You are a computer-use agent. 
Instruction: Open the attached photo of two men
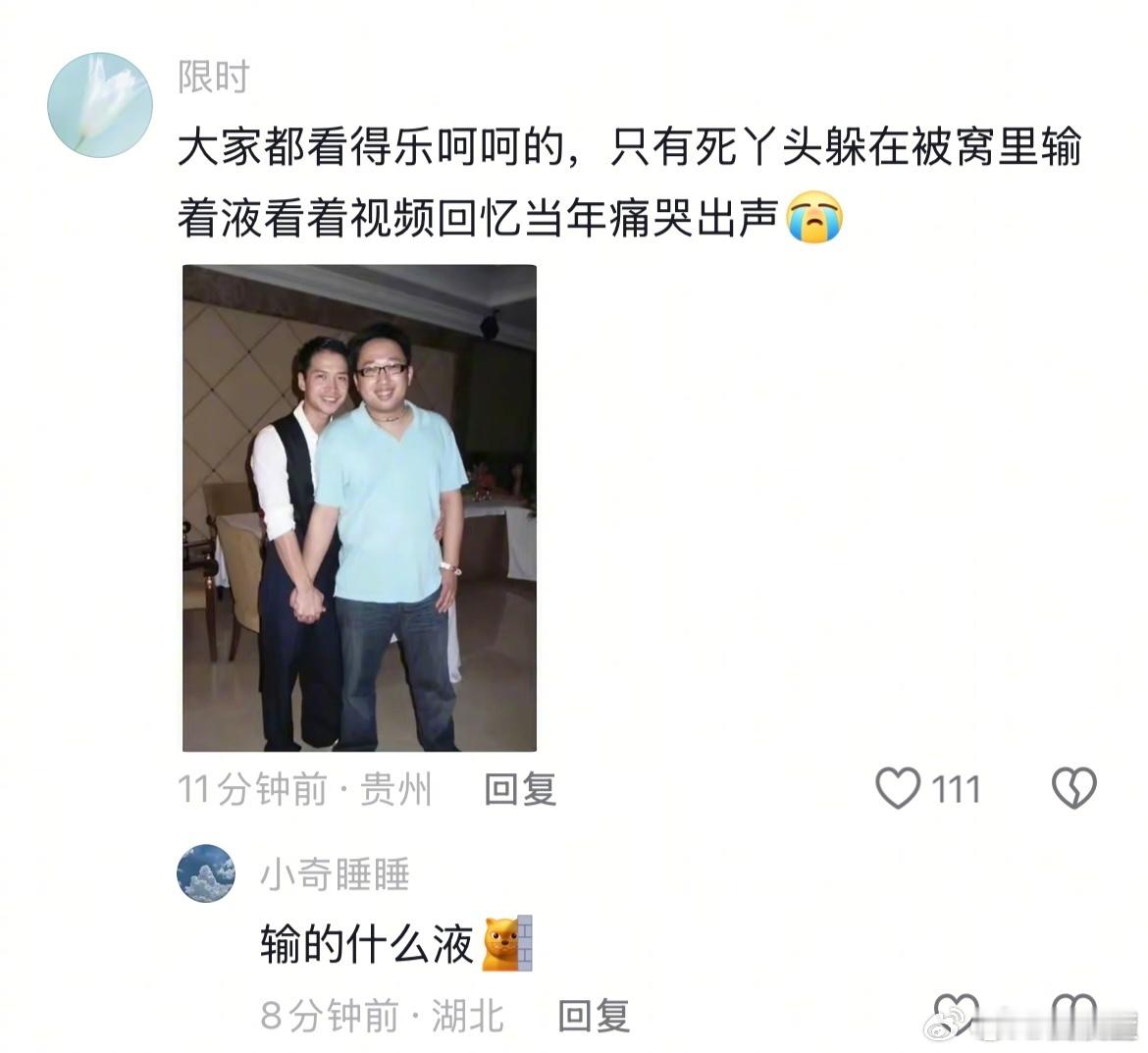tap(359, 508)
